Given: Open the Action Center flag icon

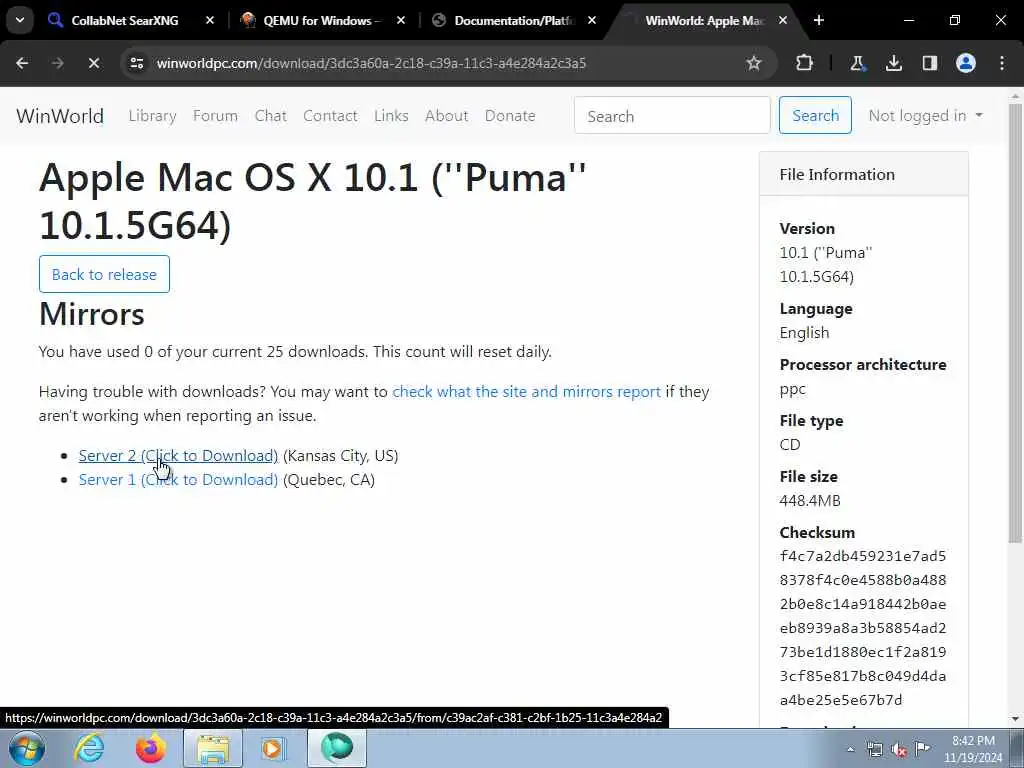Looking at the screenshot, I should point(923,748).
